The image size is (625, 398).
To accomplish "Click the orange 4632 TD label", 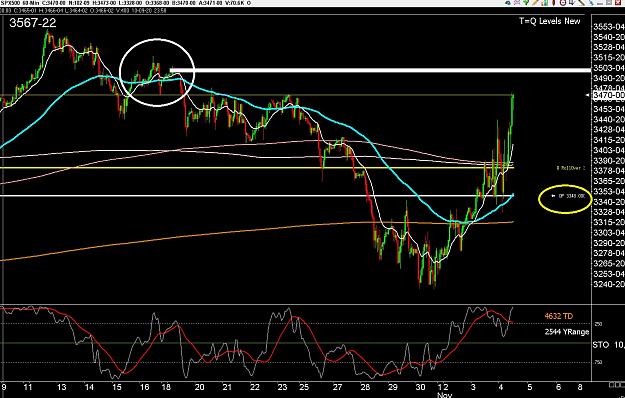I will (x=558, y=316).
